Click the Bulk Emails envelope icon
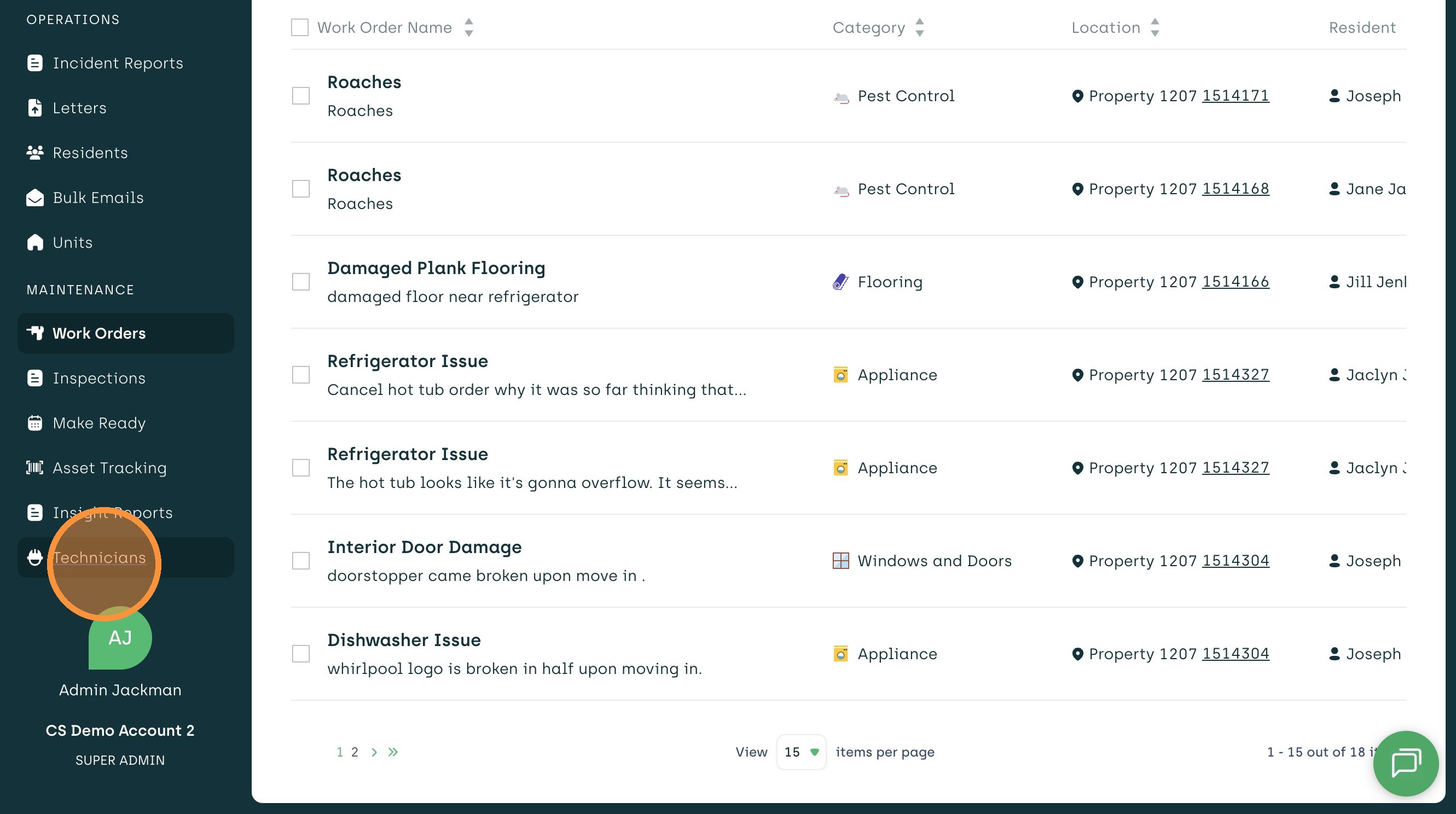The width and height of the screenshot is (1456, 814). click(x=35, y=198)
